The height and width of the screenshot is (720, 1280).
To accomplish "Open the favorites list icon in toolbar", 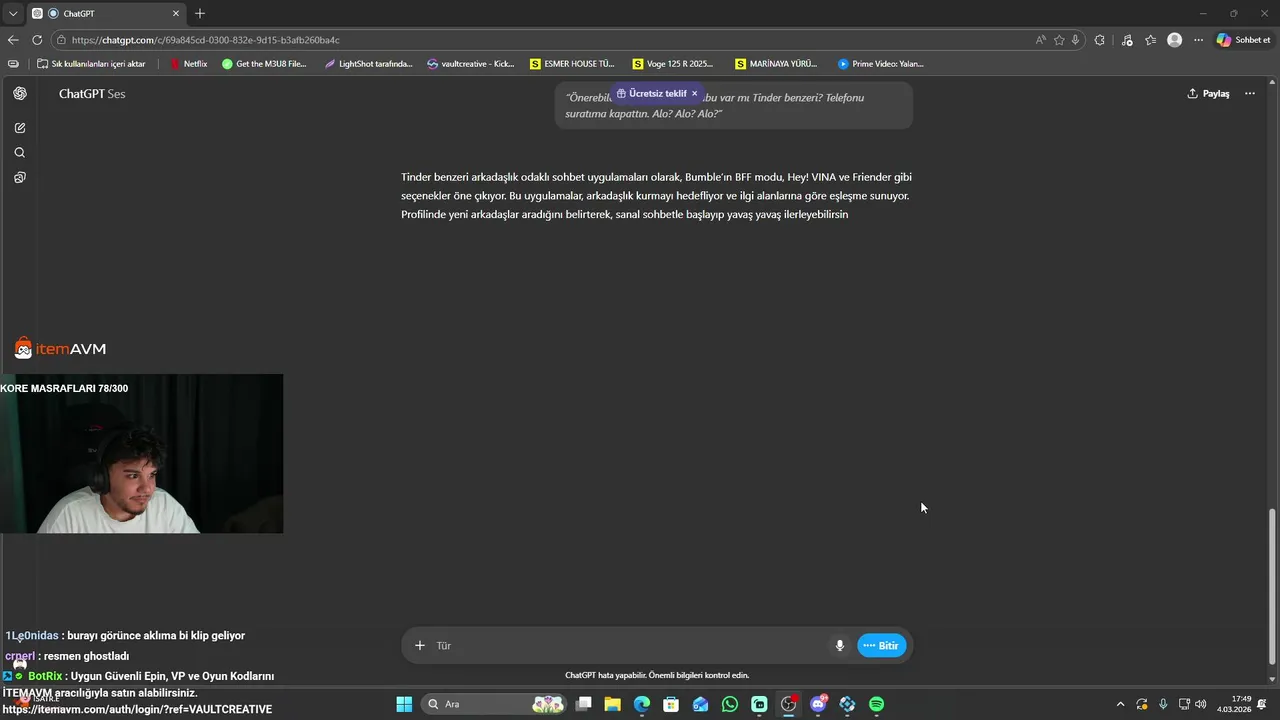I will [x=1150, y=40].
